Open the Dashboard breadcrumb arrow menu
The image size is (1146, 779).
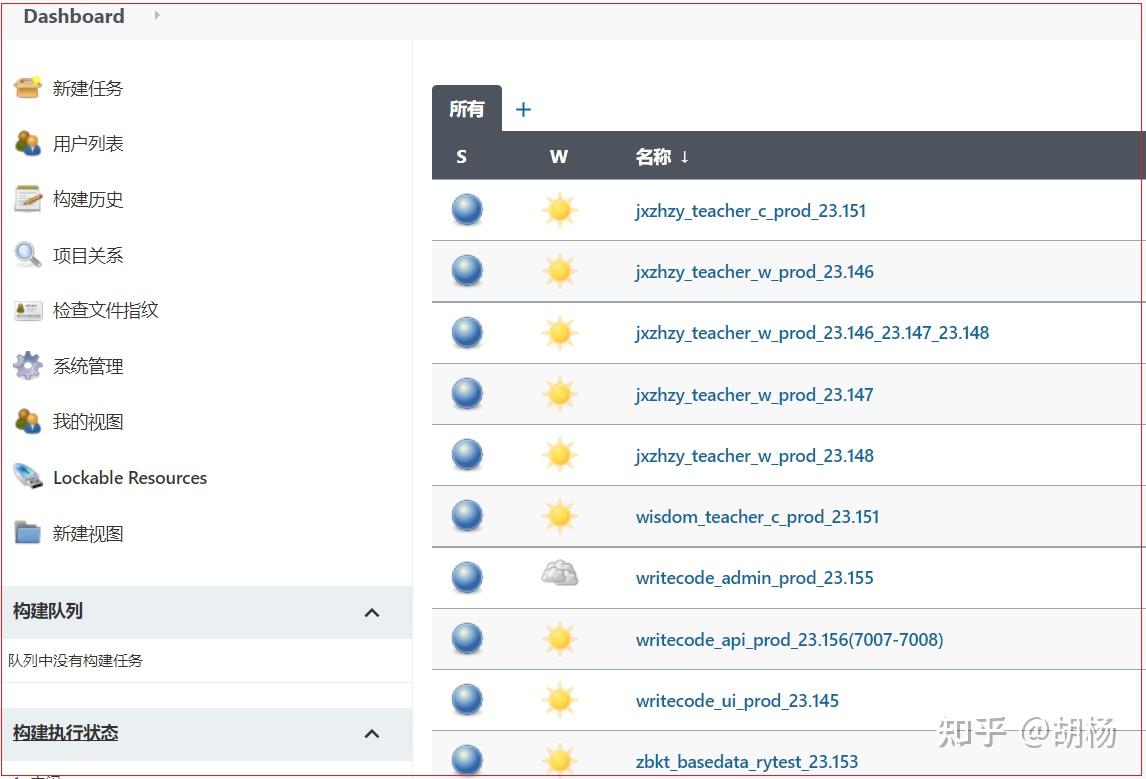pyautogui.click(x=157, y=15)
